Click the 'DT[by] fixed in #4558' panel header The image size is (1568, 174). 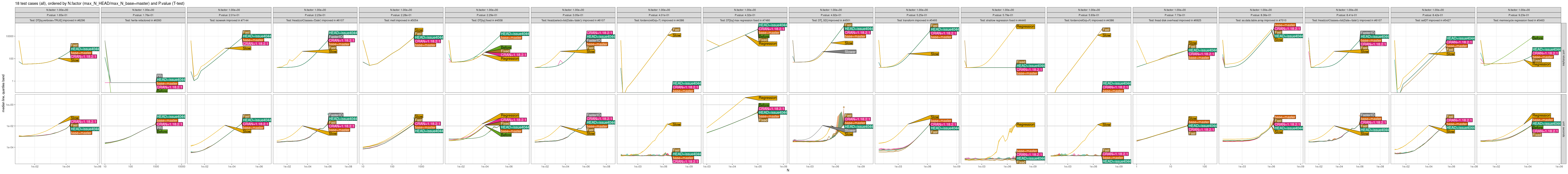pos(487,20)
